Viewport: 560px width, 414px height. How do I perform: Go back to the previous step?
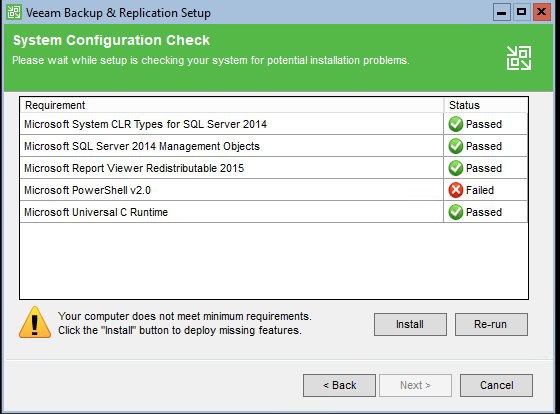pos(339,385)
